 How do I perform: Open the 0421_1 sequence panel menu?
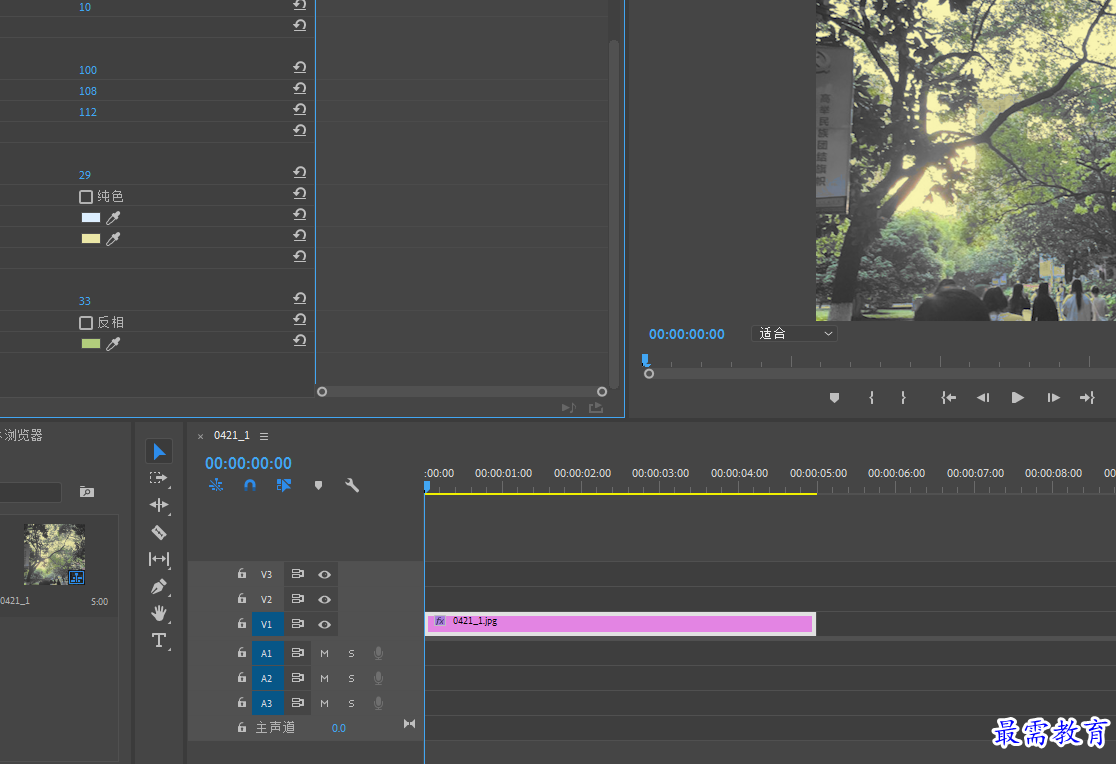coord(264,436)
